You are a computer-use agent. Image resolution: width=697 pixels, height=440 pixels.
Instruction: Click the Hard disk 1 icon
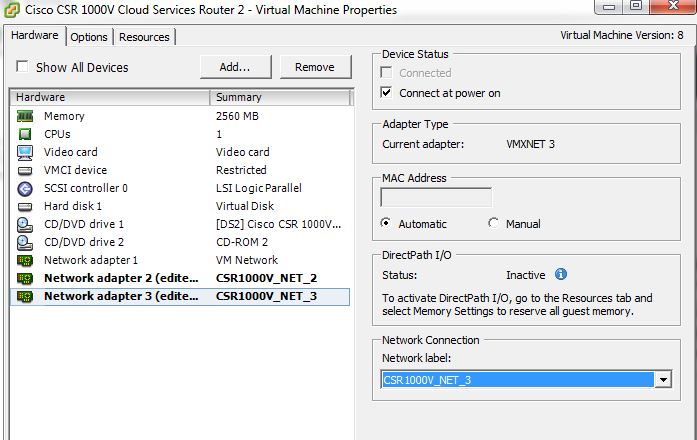click(25, 207)
